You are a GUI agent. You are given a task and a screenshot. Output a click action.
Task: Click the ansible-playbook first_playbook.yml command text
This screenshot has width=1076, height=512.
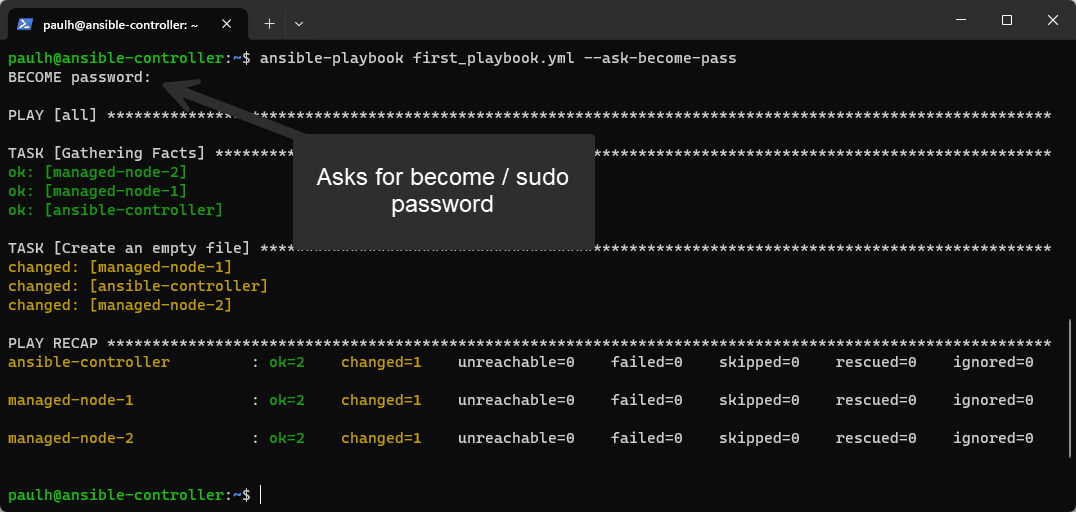pos(498,58)
